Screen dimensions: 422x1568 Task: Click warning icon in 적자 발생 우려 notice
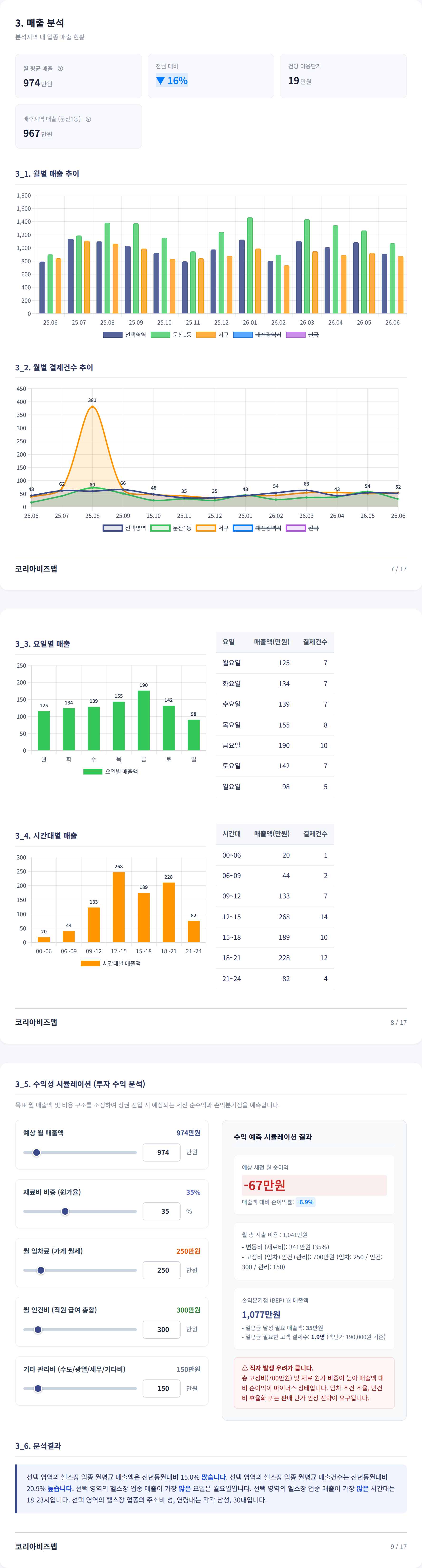click(x=245, y=1368)
